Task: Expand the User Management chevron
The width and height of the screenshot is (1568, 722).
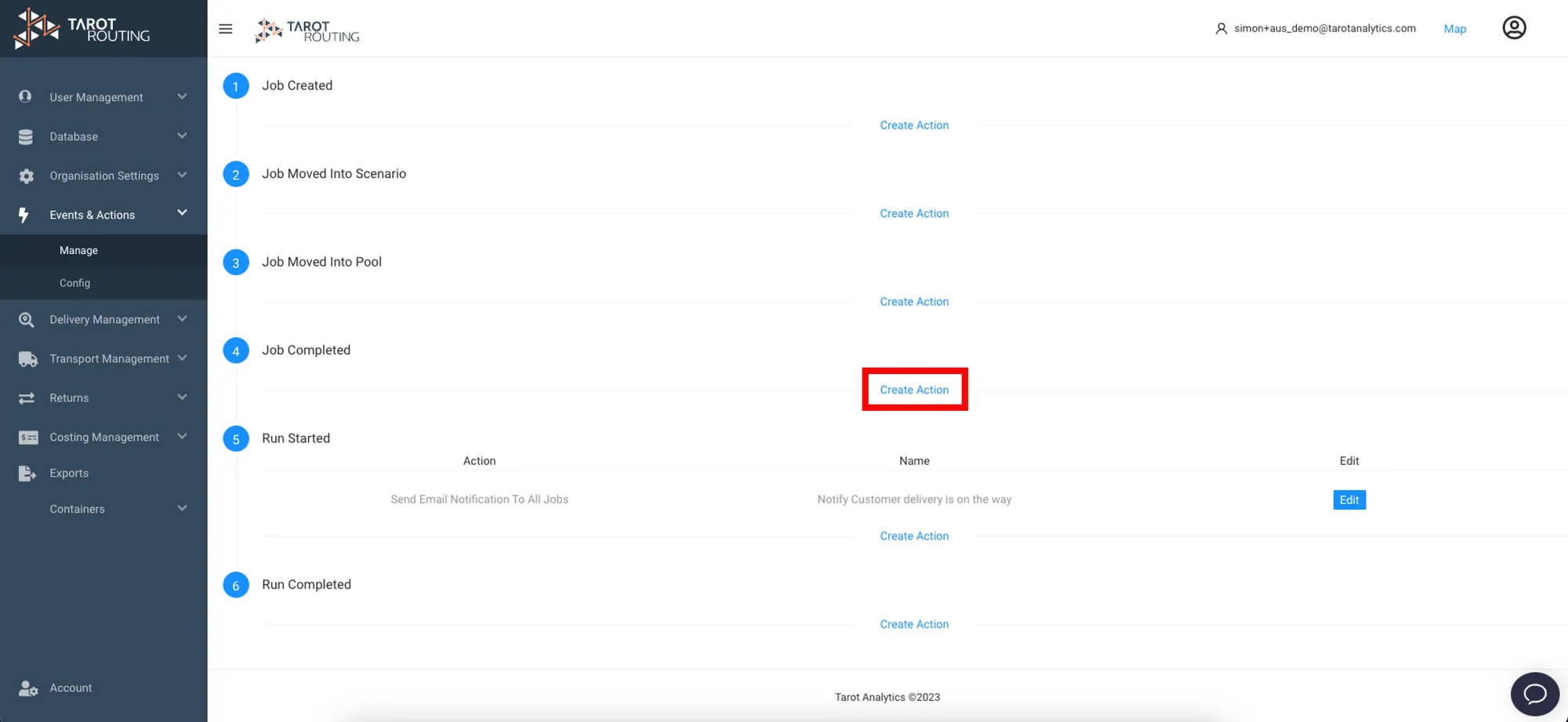Action: click(182, 96)
